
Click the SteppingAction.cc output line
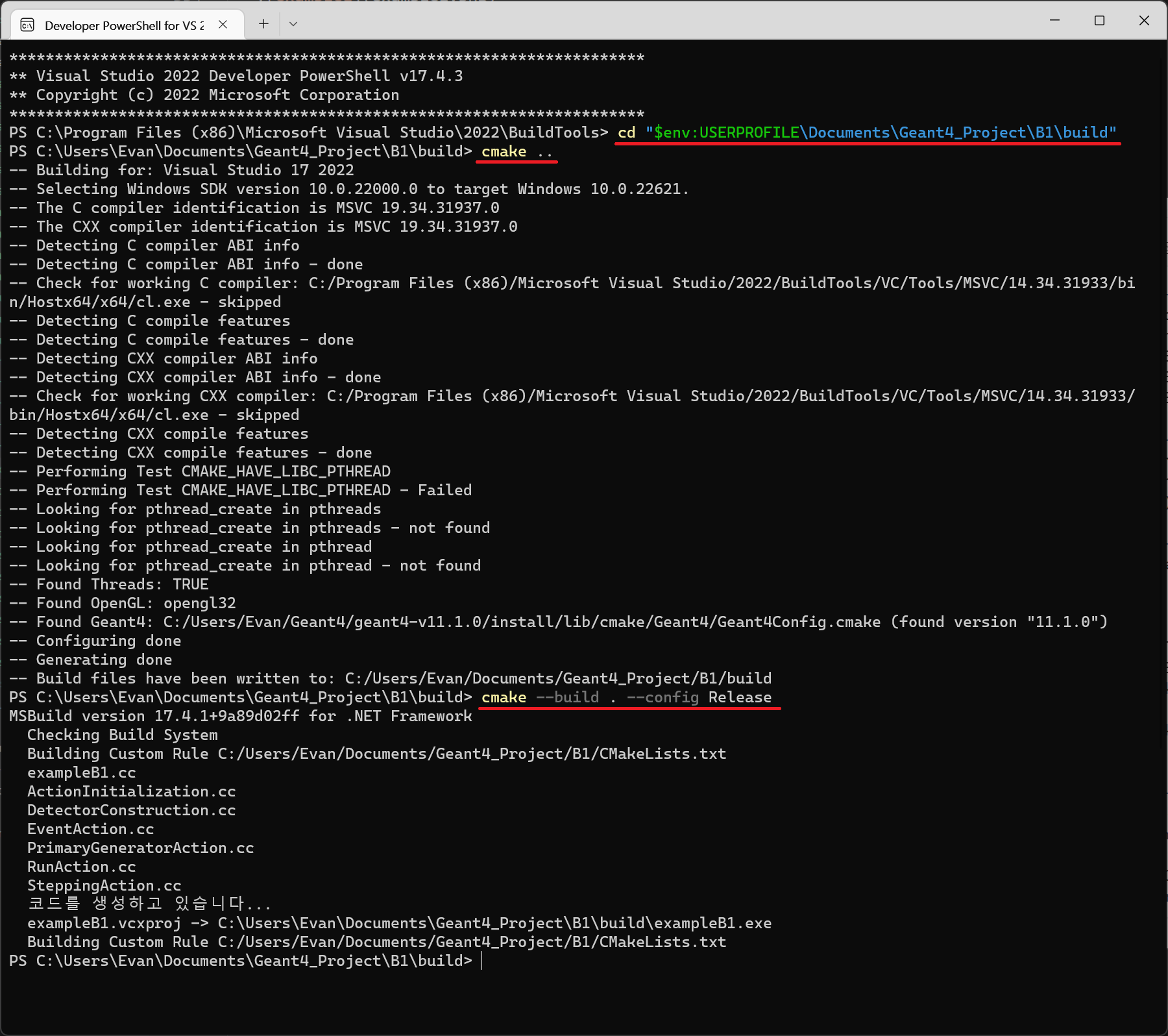pos(104,886)
